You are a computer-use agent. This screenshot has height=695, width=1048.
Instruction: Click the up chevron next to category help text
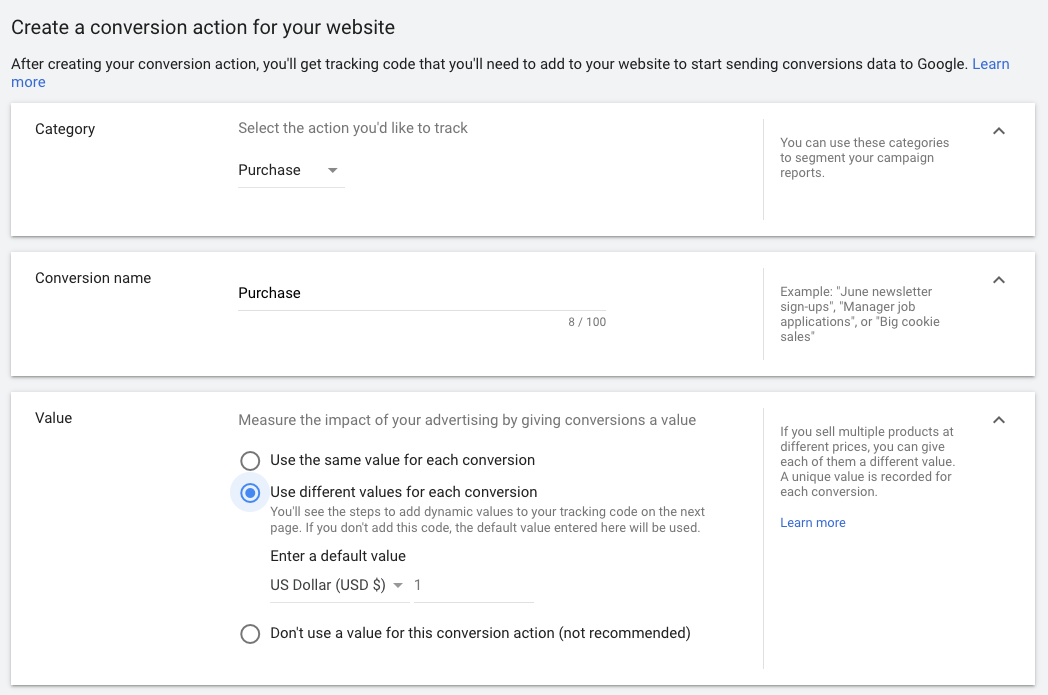click(x=998, y=130)
